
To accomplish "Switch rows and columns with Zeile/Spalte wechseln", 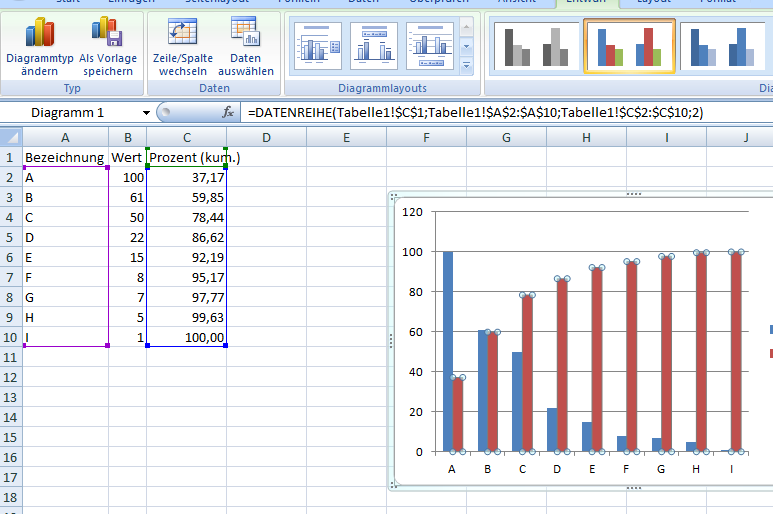I will click(x=183, y=47).
